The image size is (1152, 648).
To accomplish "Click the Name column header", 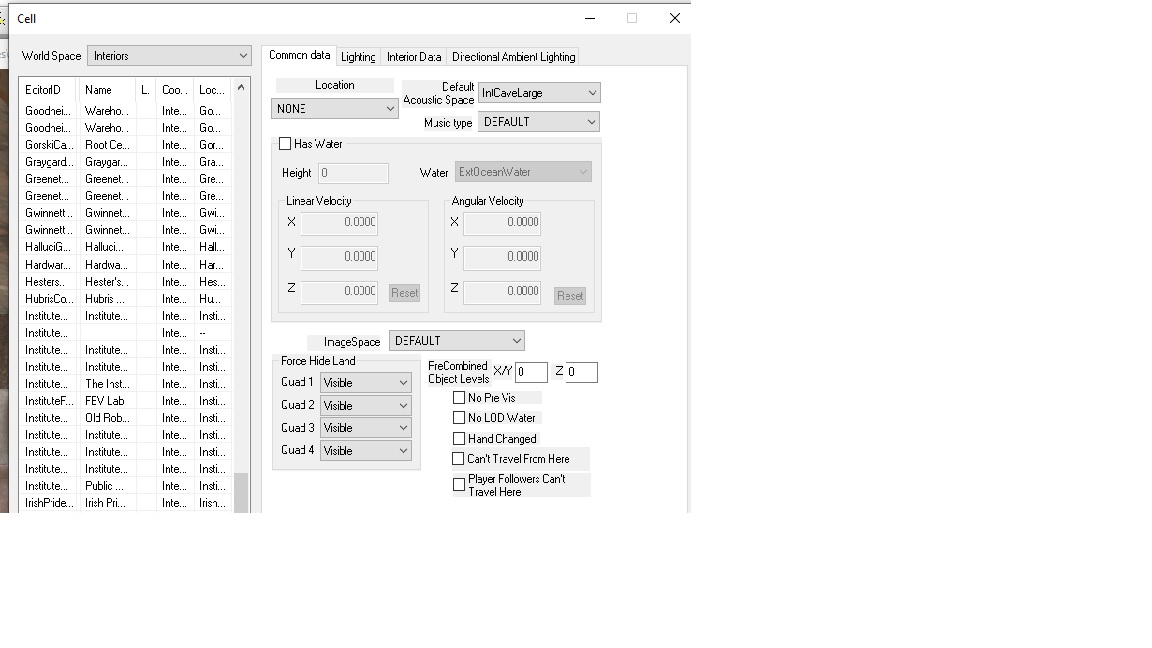I will point(106,90).
